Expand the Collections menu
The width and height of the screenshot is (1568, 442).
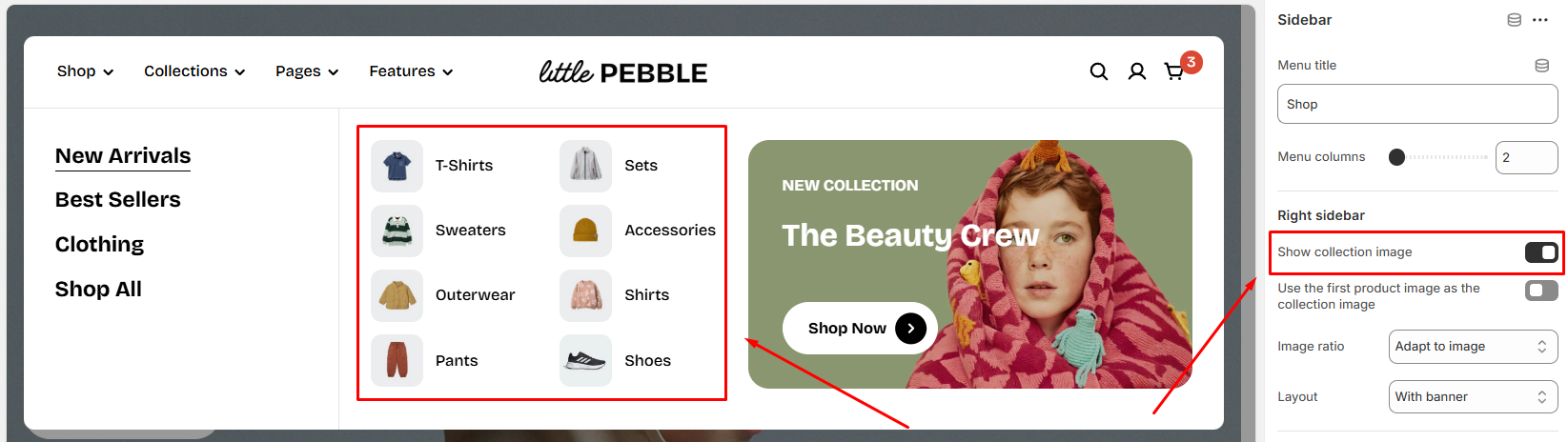pyautogui.click(x=194, y=71)
